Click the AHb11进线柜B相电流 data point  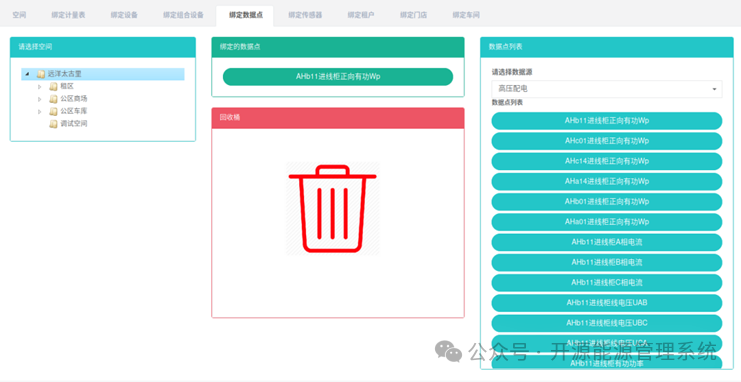pyautogui.click(x=607, y=262)
